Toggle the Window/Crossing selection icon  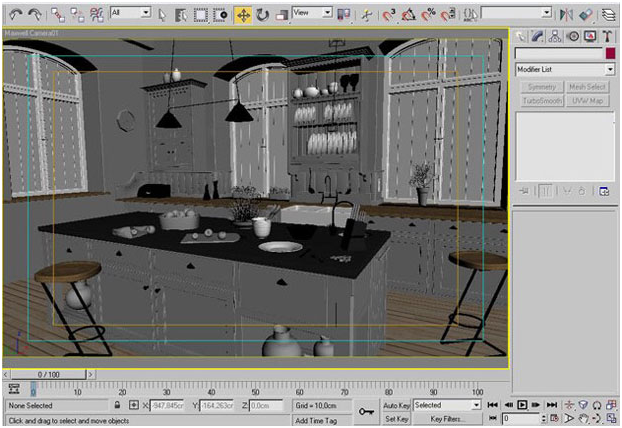[220, 15]
